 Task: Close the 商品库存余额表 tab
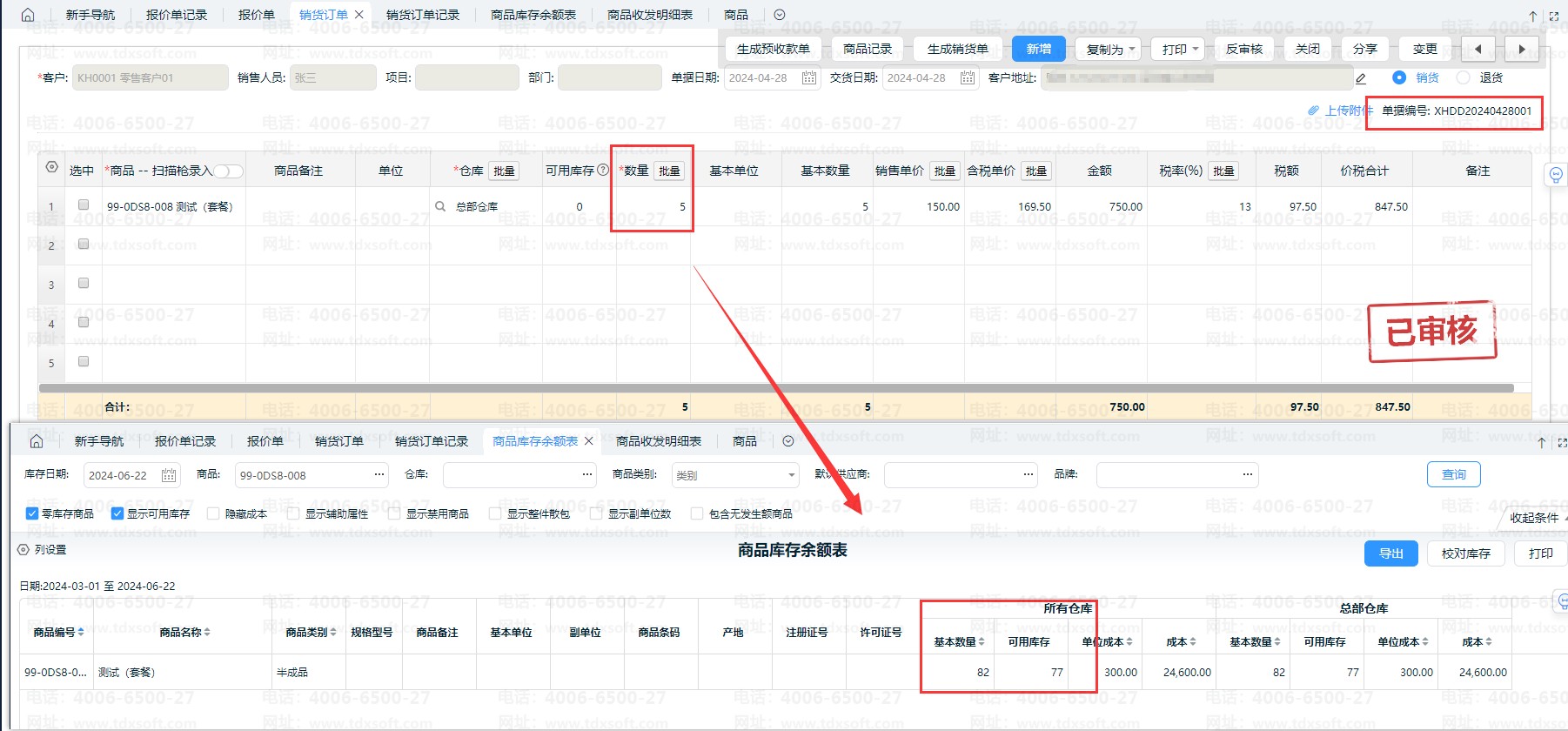(x=589, y=441)
